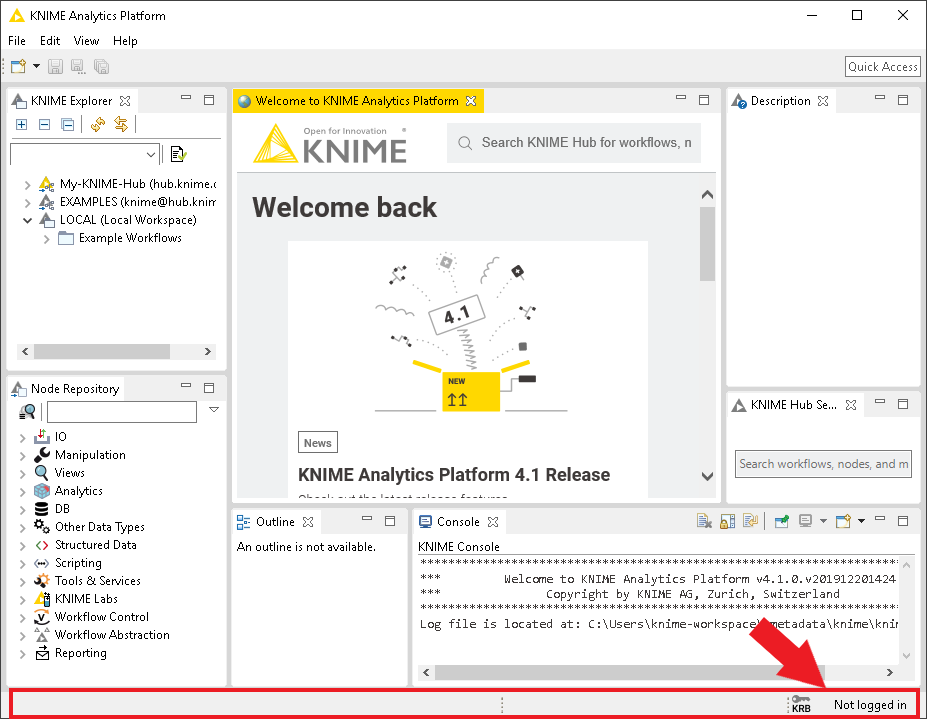Click the Clear Console icon
The height and width of the screenshot is (719, 927).
[704, 521]
